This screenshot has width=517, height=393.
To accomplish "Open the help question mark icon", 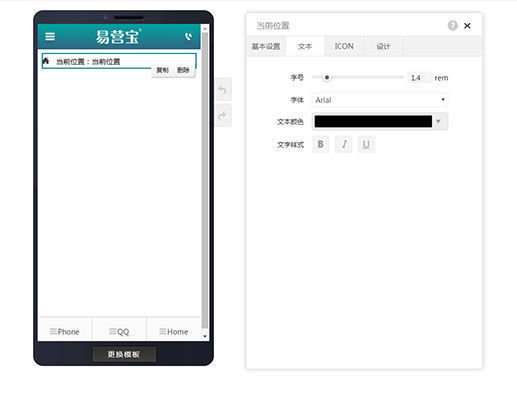I will [x=452, y=25].
